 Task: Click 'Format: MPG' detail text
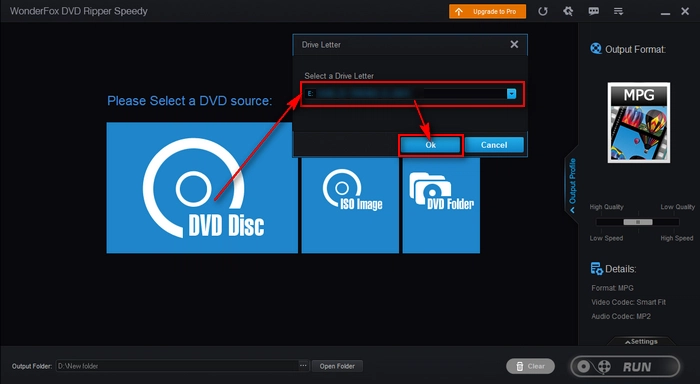[612, 288]
